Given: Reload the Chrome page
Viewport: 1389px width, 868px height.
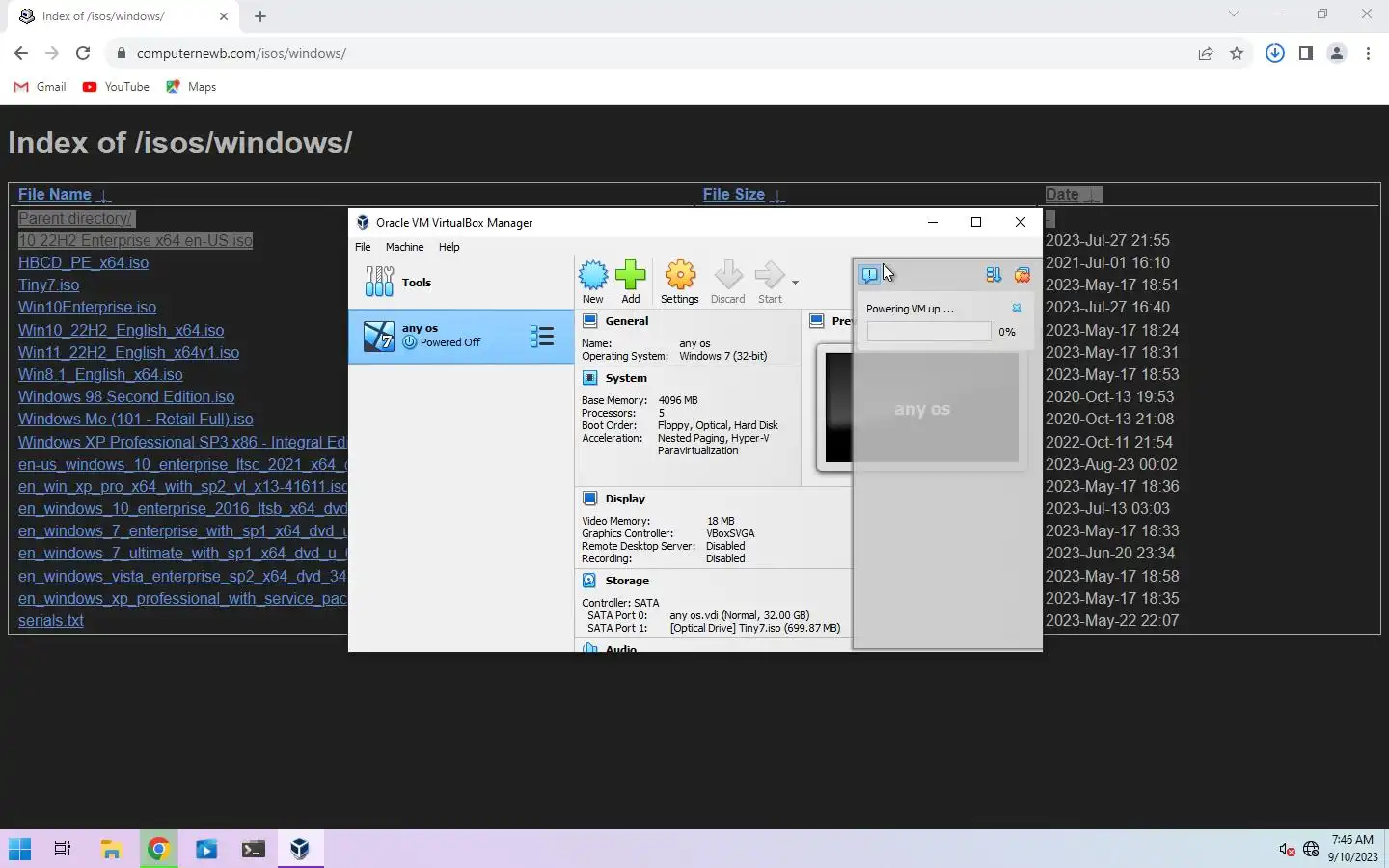Looking at the screenshot, I should [x=83, y=53].
